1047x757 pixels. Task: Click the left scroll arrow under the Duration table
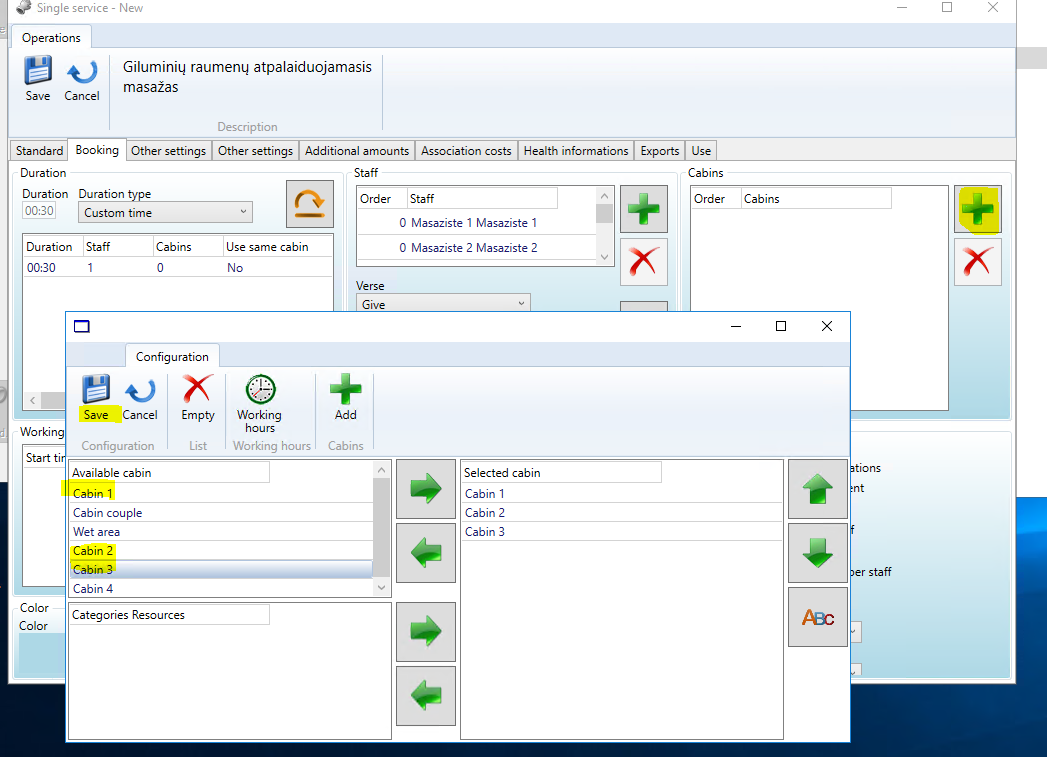[33, 401]
